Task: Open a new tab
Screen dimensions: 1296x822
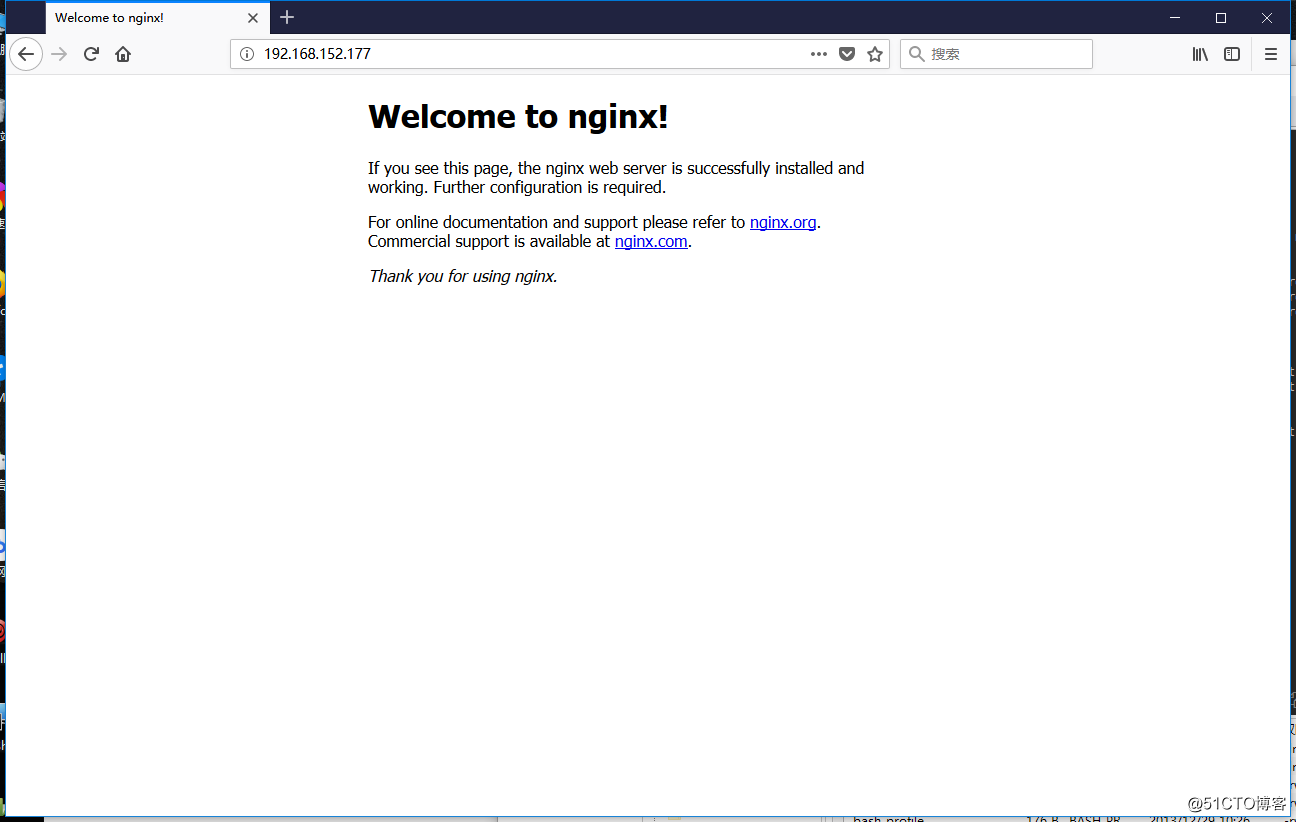Action: (287, 18)
